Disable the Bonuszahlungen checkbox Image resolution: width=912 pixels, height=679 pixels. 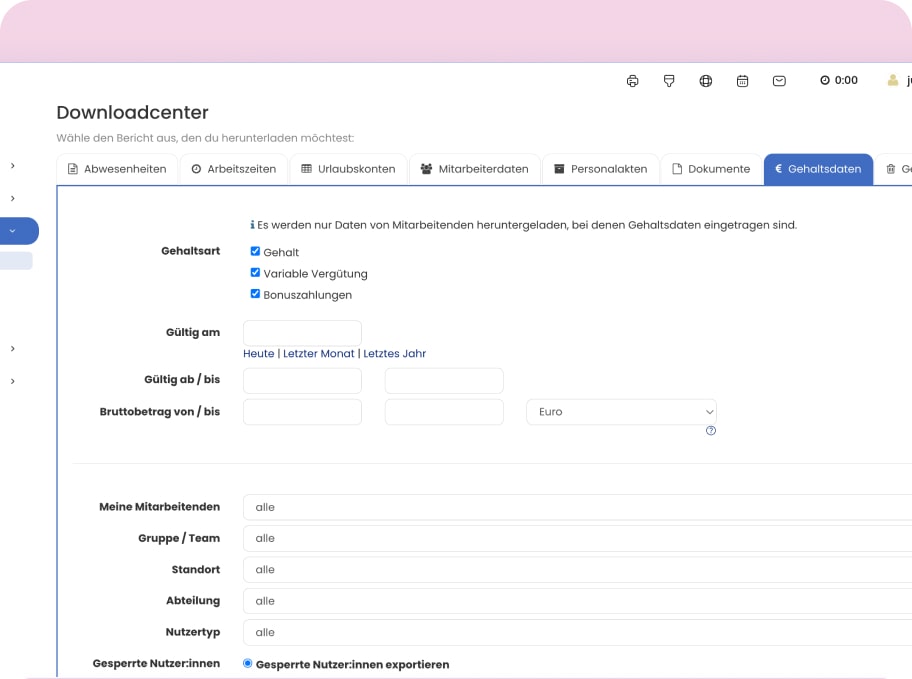[x=255, y=294]
